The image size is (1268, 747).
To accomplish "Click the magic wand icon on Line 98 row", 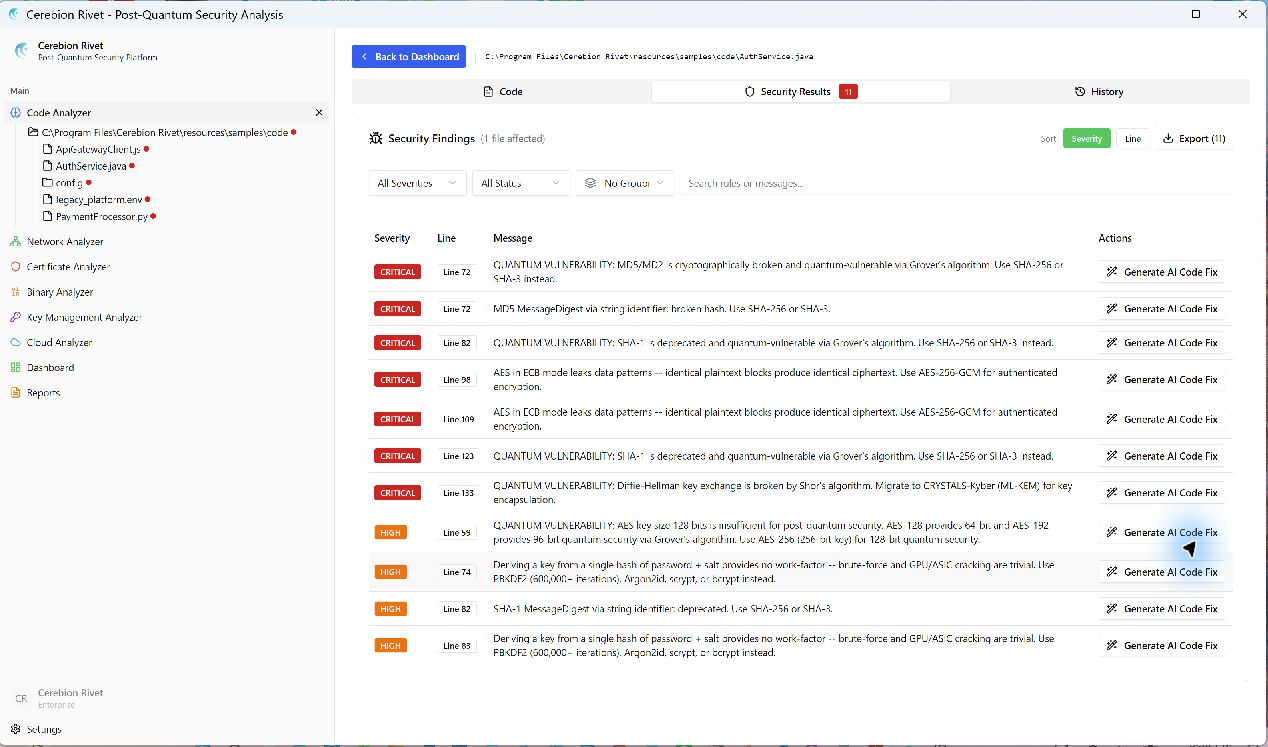I will point(1111,380).
